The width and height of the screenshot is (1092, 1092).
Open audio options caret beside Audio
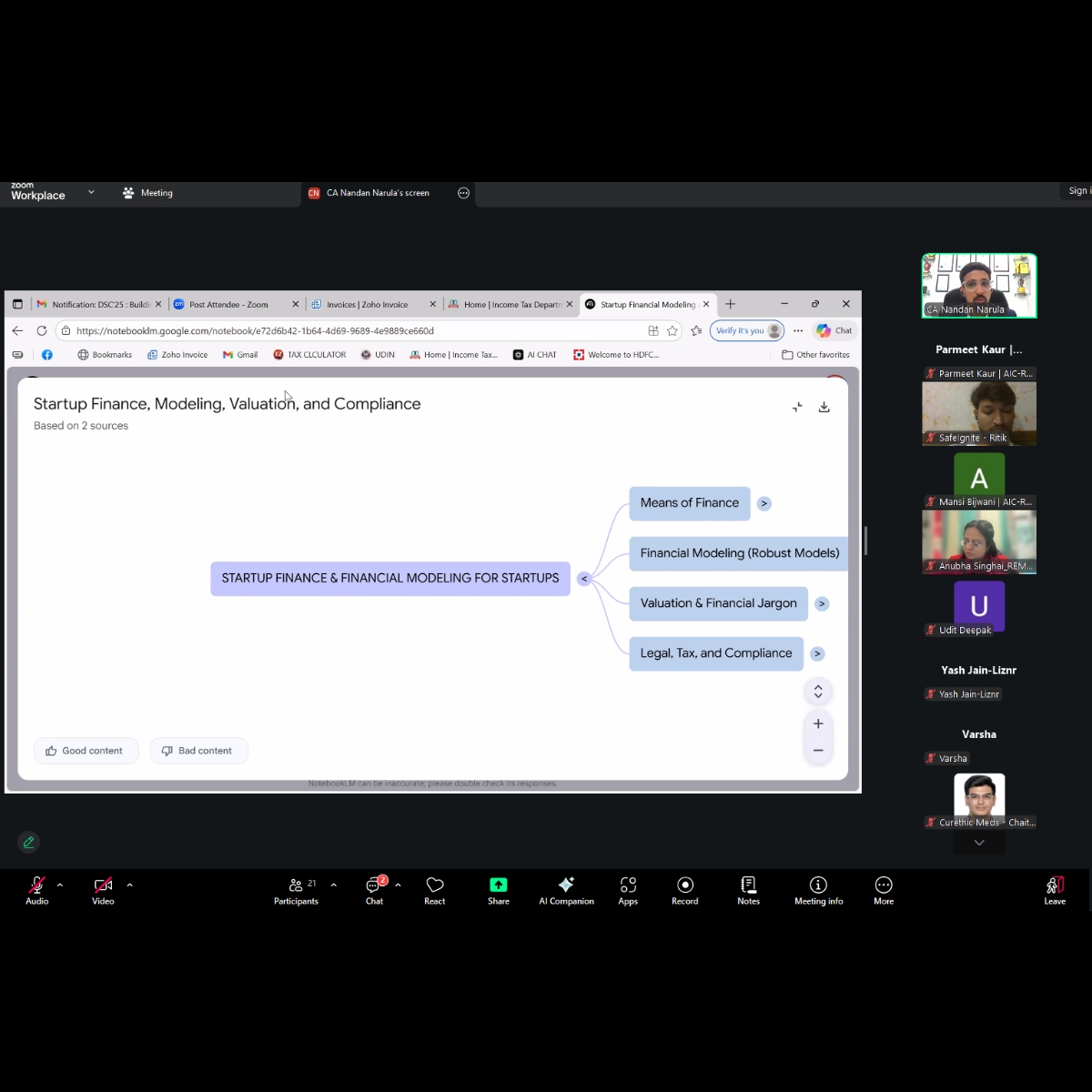click(x=60, y=885)
